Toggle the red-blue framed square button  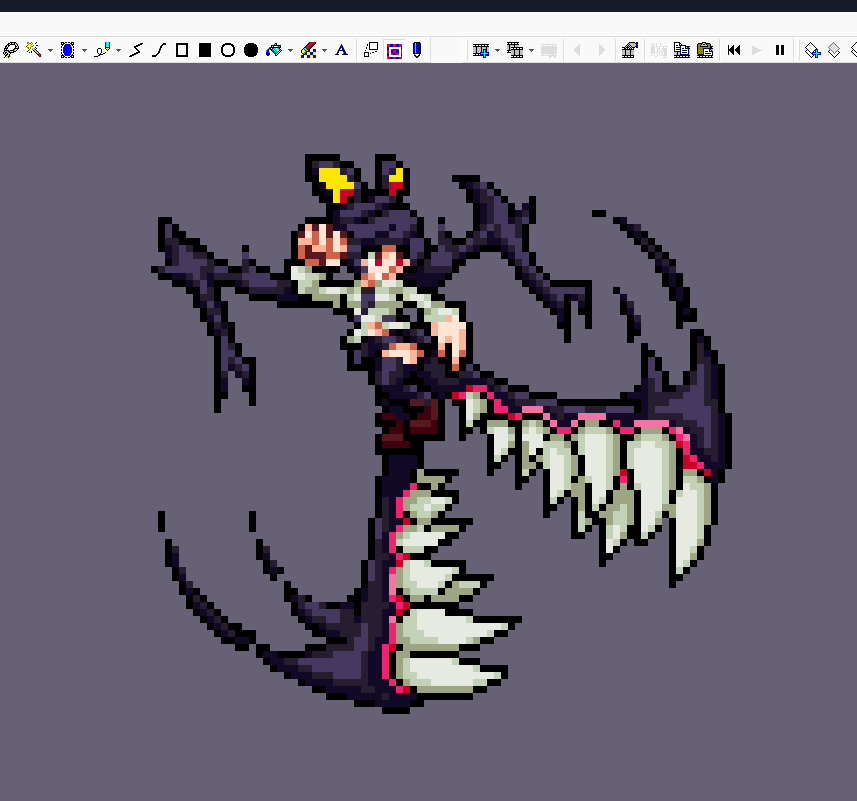click(394, 51)
